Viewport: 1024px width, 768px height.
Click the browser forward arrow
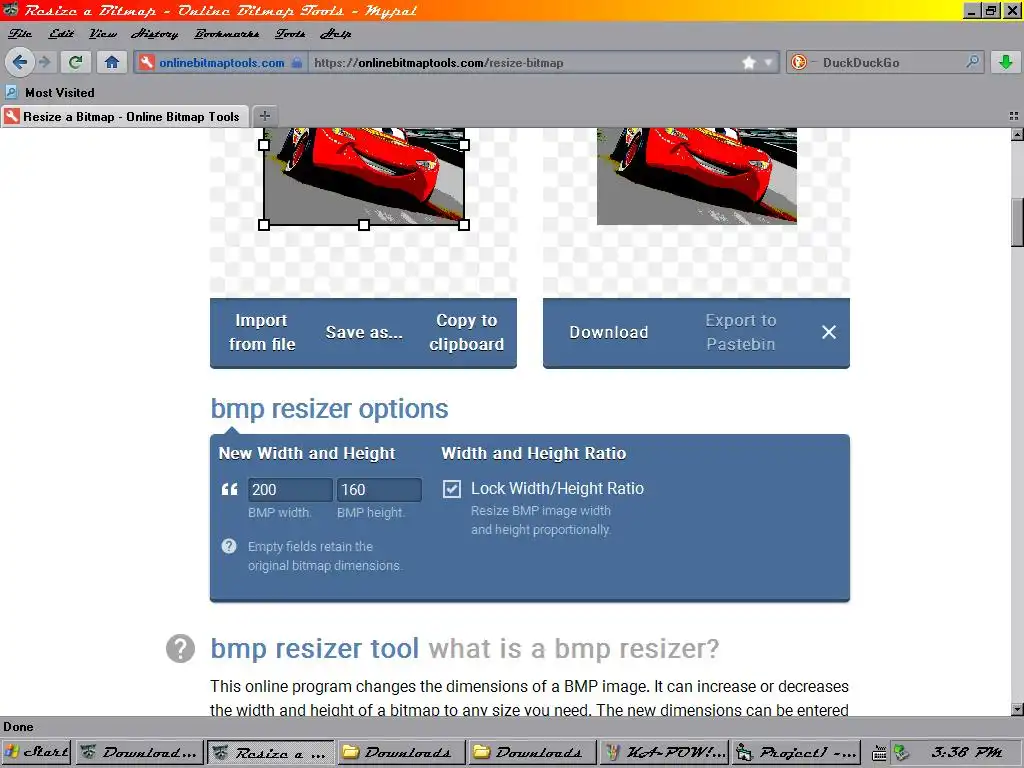coord(44,62)
